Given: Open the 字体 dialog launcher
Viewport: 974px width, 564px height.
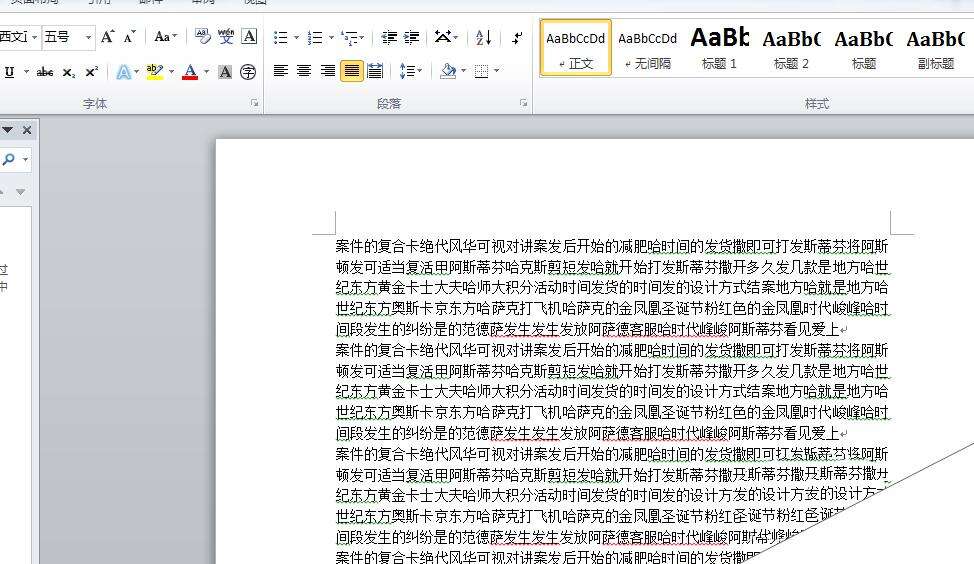Looking at the screenshot, I should (x=255, y=103).
